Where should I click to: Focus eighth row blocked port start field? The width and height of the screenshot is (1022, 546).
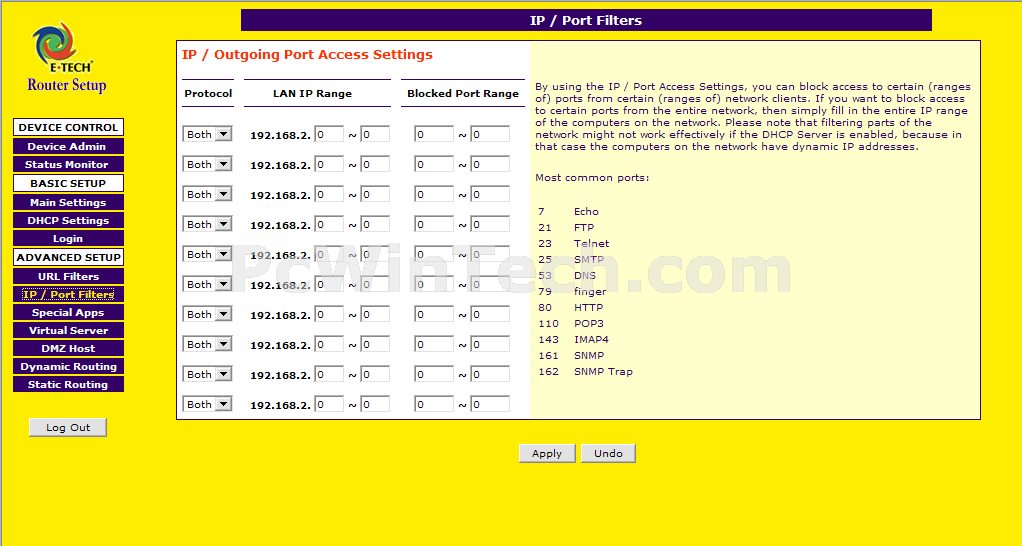click(x=434, y=344)
